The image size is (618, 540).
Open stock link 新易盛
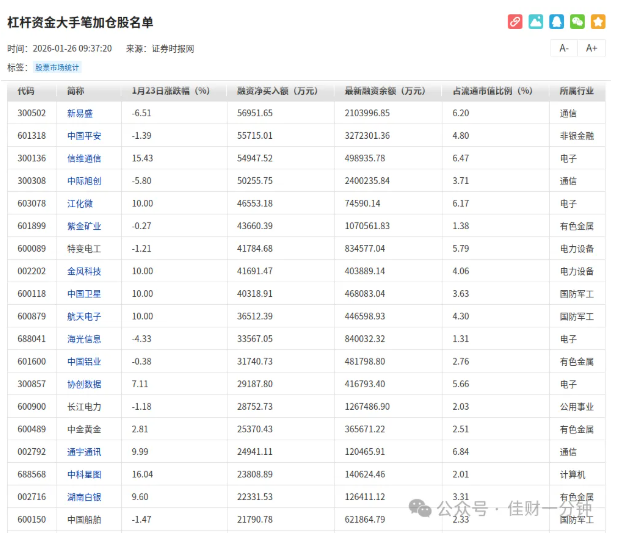[x=80, y=114]
